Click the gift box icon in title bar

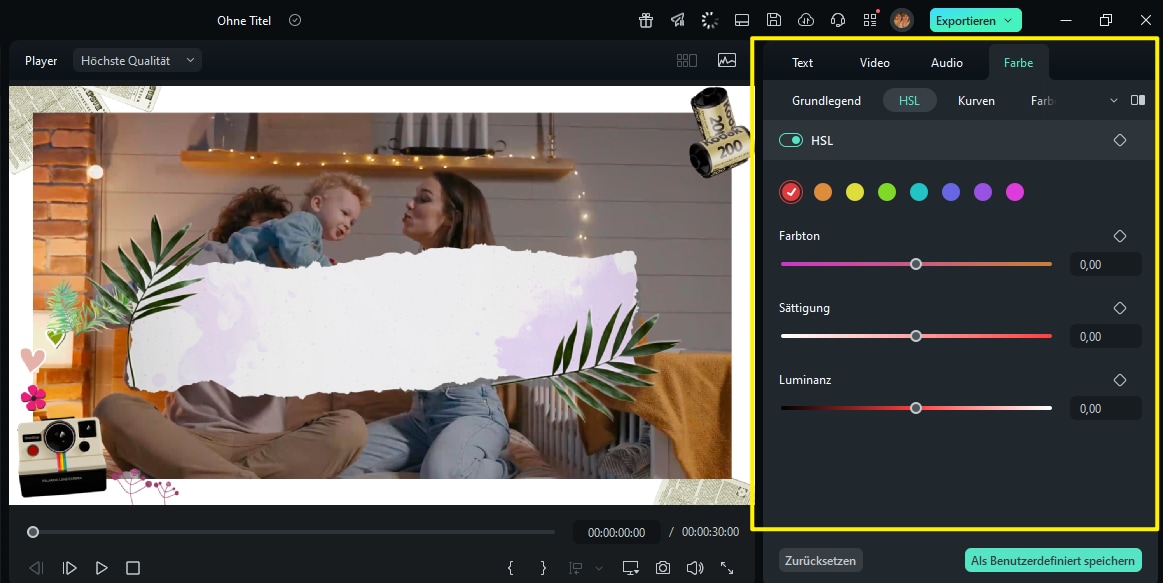(646, 20)
